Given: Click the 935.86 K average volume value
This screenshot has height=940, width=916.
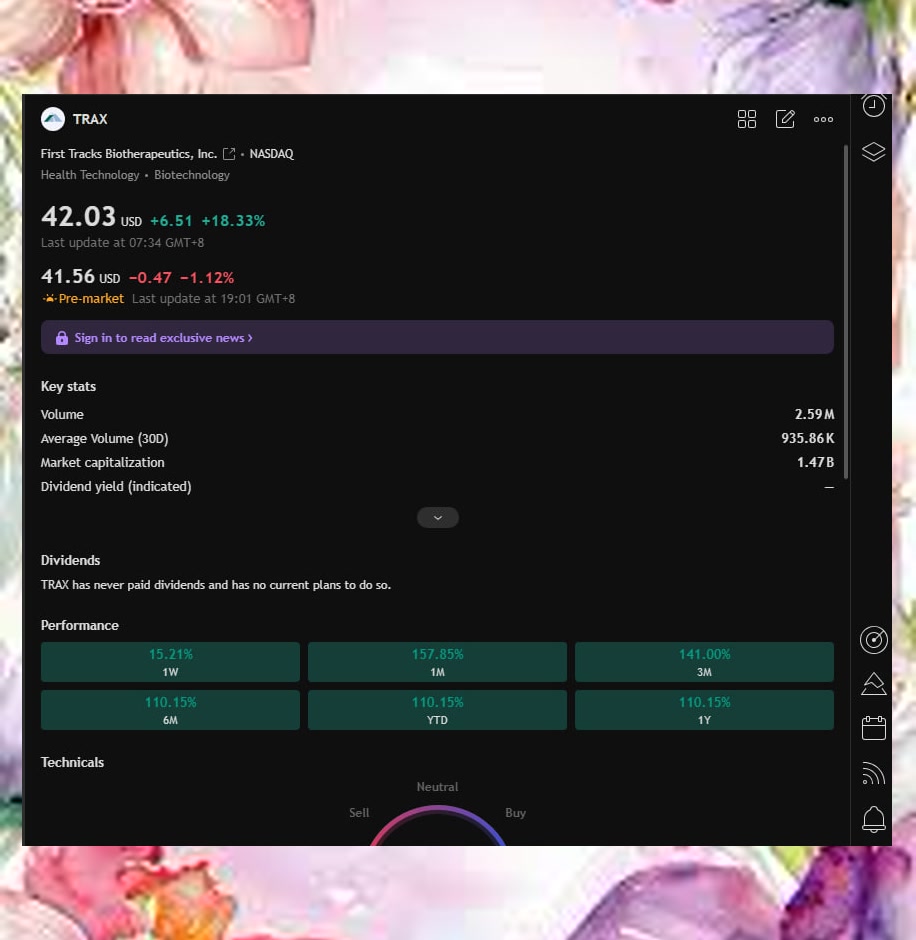Looking at the screenshot, I should click(x=807, y=438).
